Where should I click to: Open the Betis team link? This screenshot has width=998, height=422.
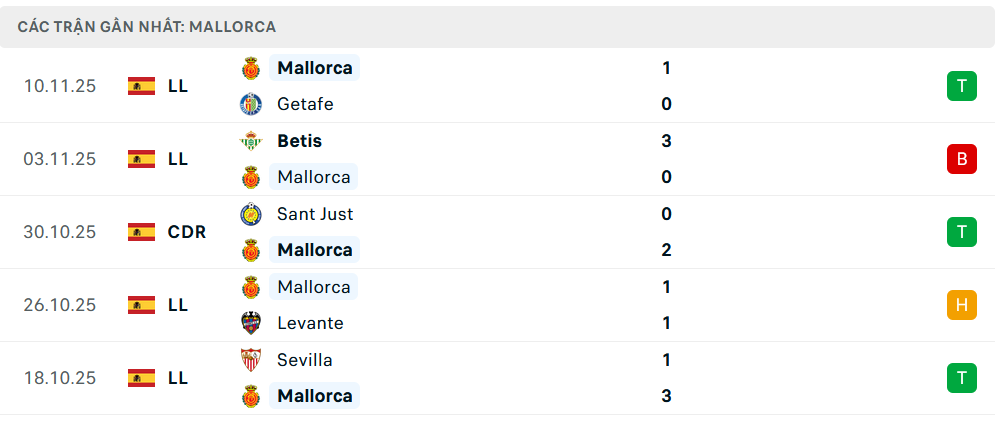tap(299, 141)
